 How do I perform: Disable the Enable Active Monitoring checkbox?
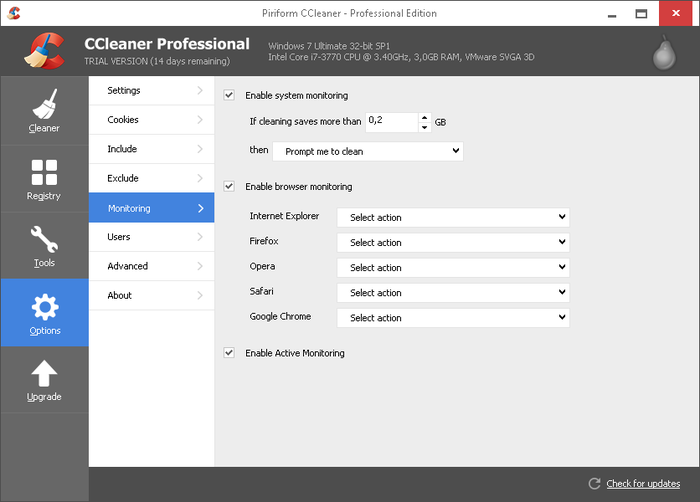[229, 353]
